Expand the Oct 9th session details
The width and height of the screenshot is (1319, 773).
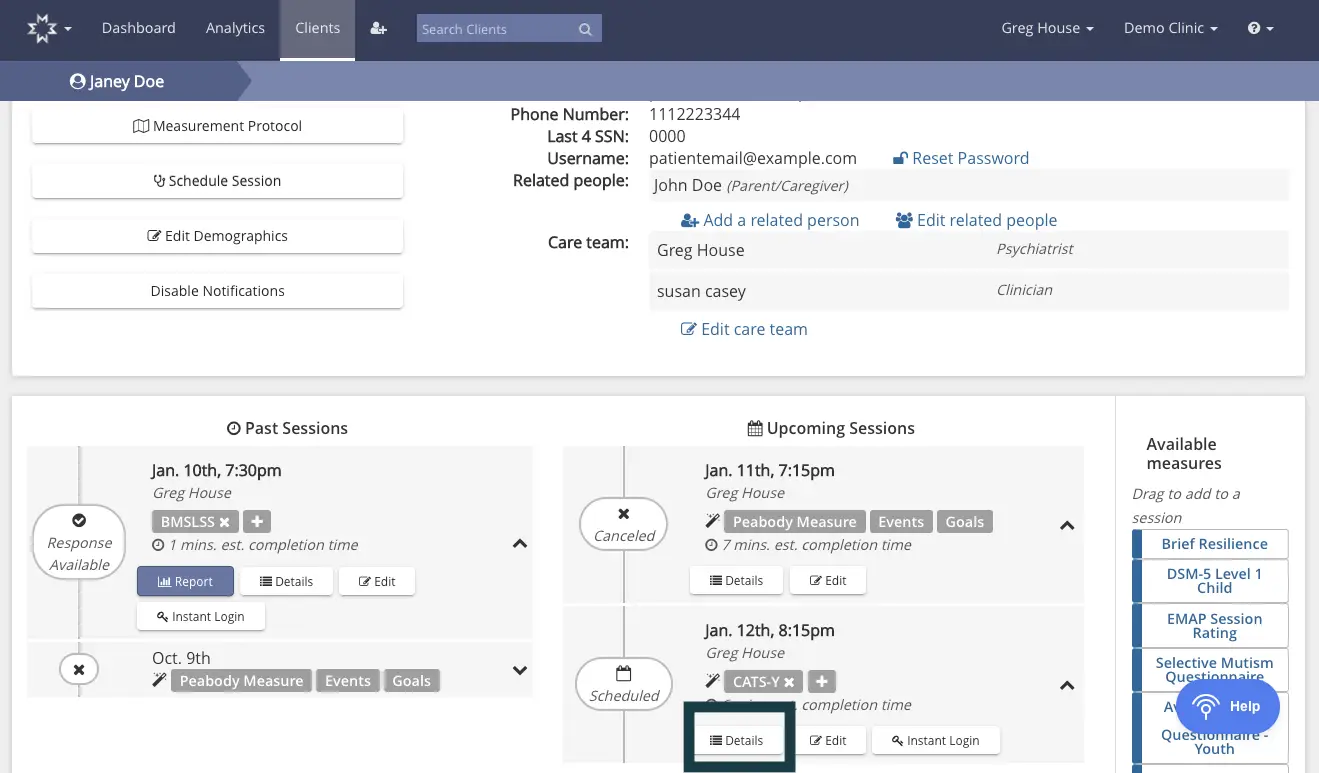tap(519, 671)
